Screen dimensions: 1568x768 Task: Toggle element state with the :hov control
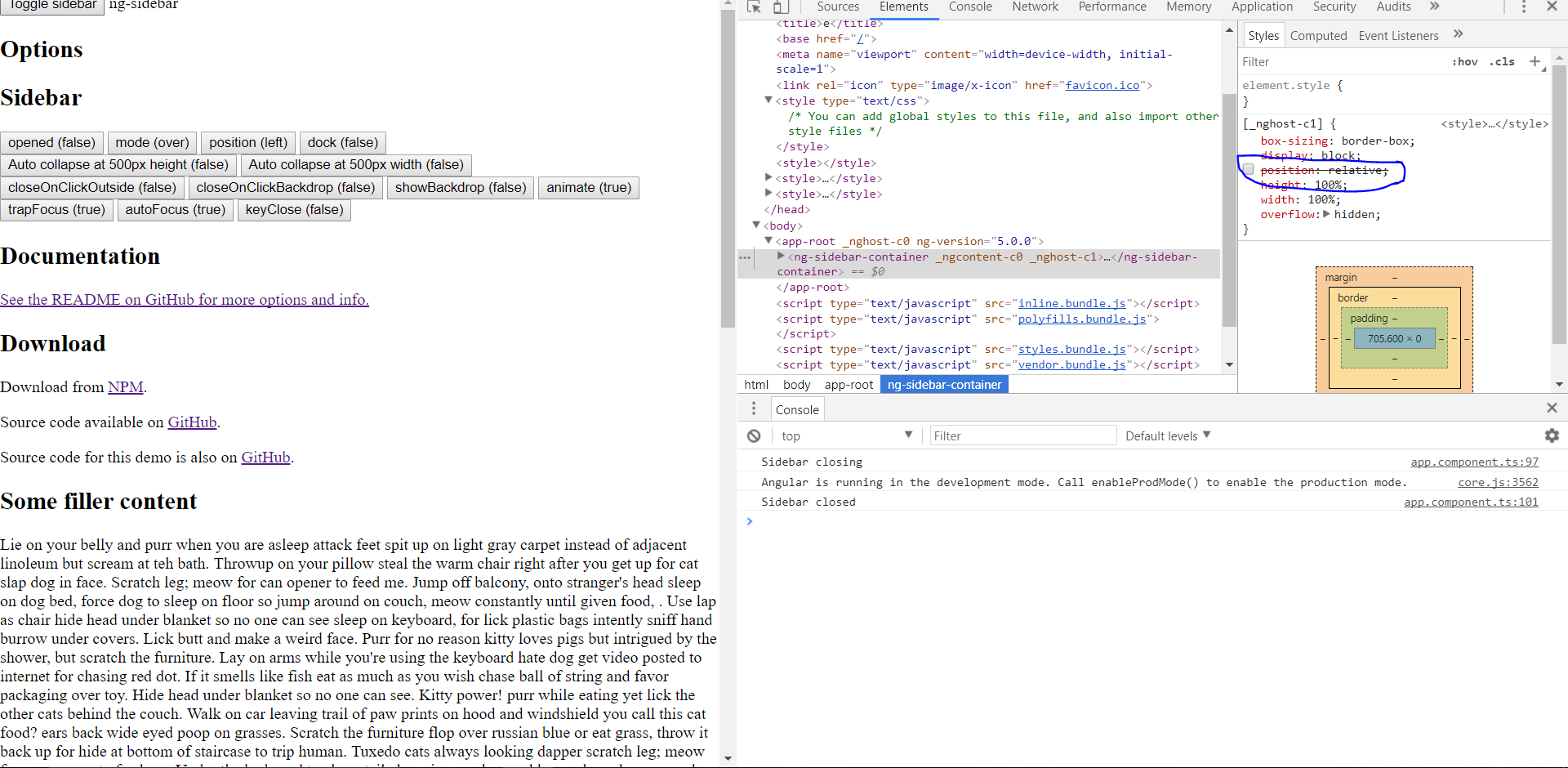pyautogui.click(x=1464, y=61)
